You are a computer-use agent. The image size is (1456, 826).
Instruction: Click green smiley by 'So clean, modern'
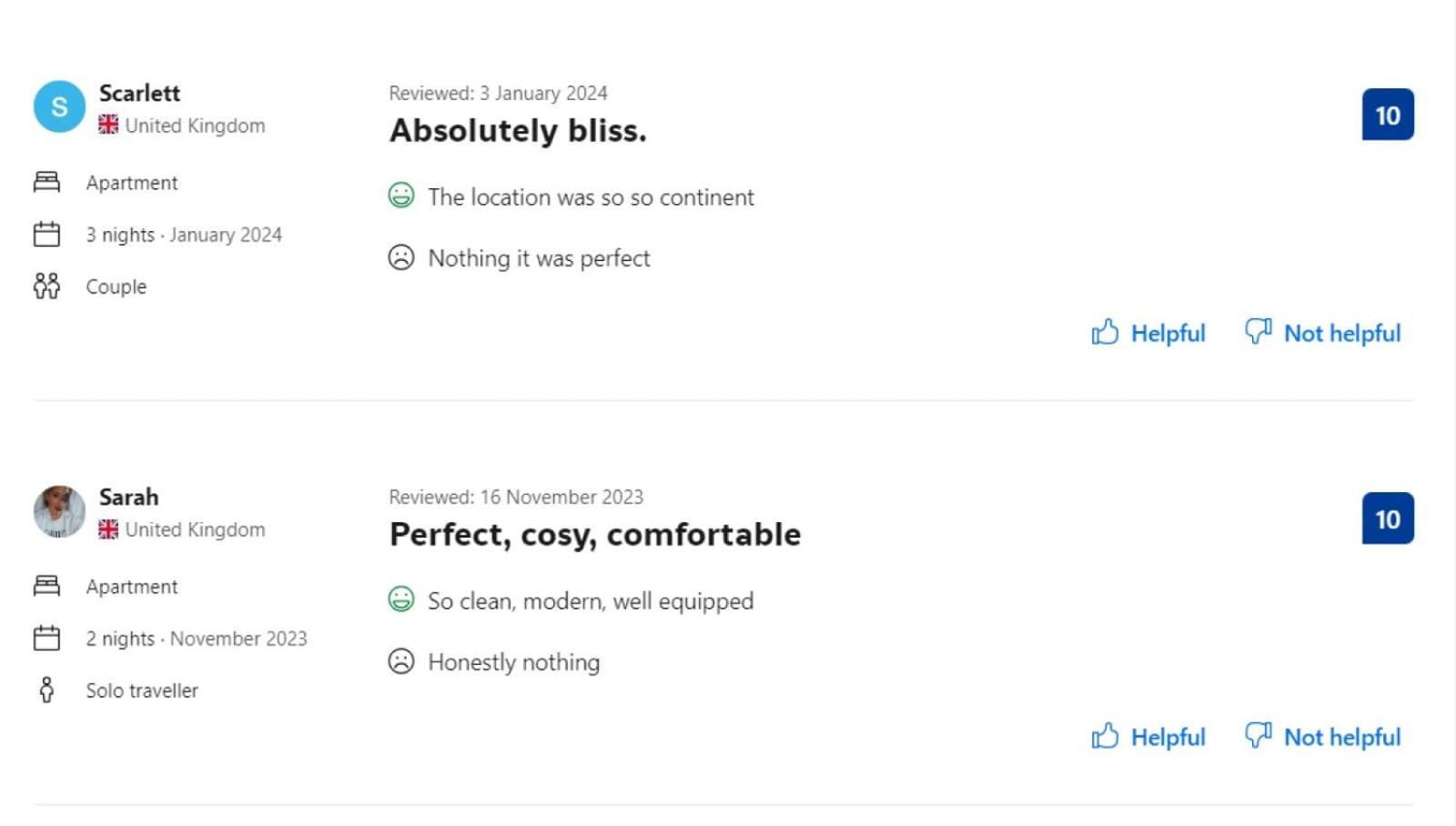(x=401, y=599)
